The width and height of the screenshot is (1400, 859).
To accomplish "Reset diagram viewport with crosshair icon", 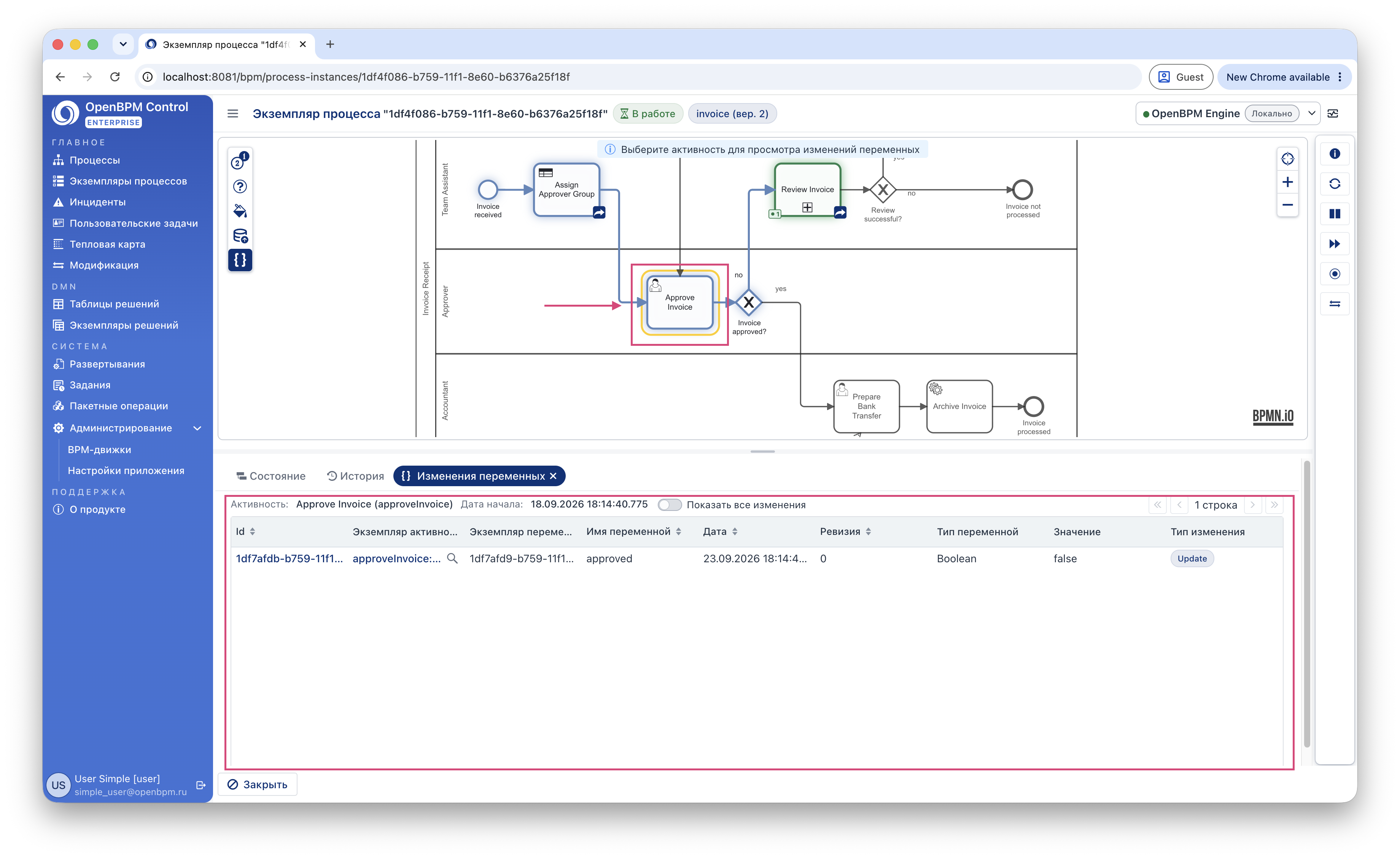I will pyautogui.click(x=1287, y=159).
